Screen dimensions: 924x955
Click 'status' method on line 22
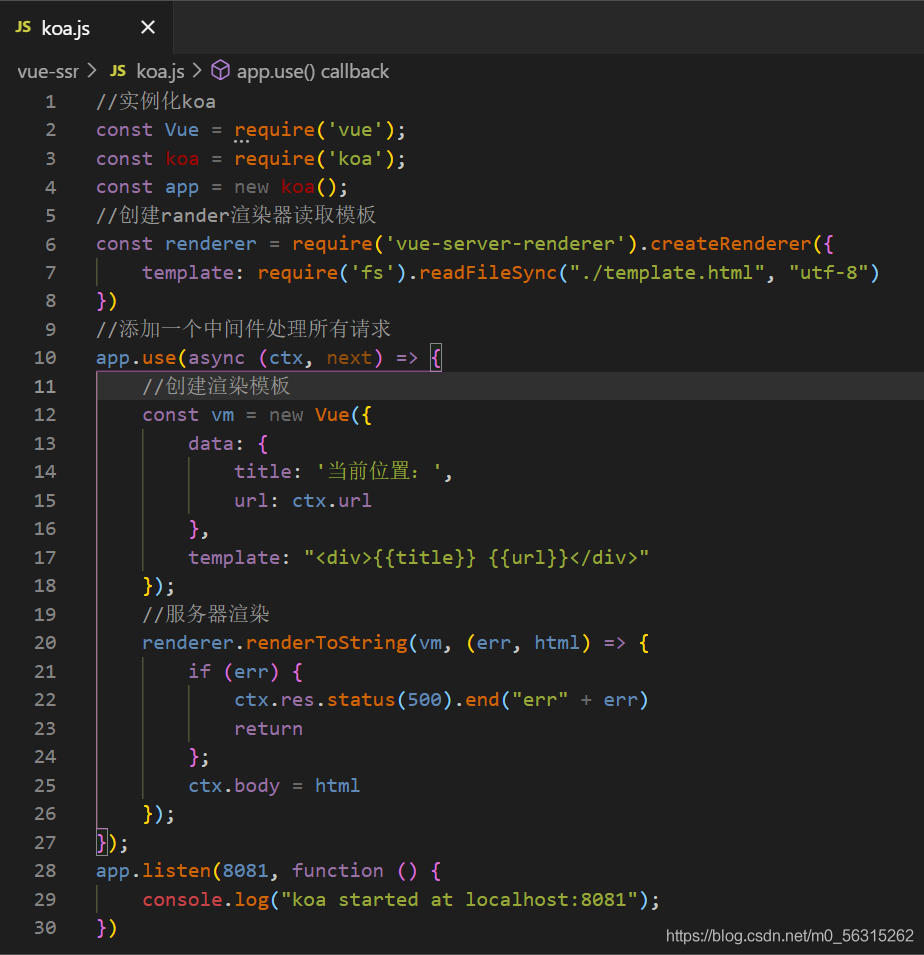tap(361, 700)
